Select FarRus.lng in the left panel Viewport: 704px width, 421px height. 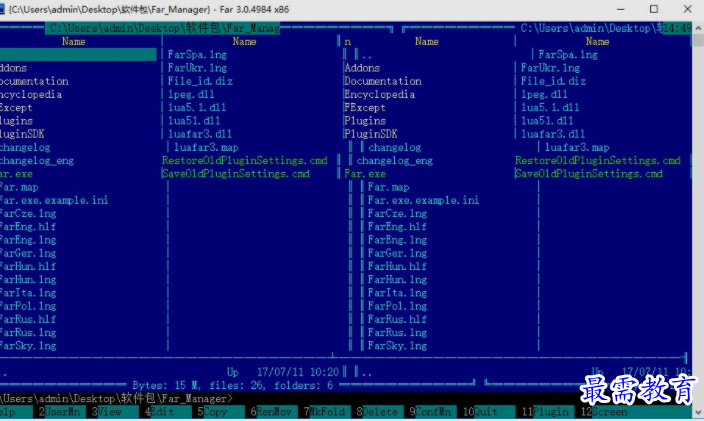pos(28,333)
